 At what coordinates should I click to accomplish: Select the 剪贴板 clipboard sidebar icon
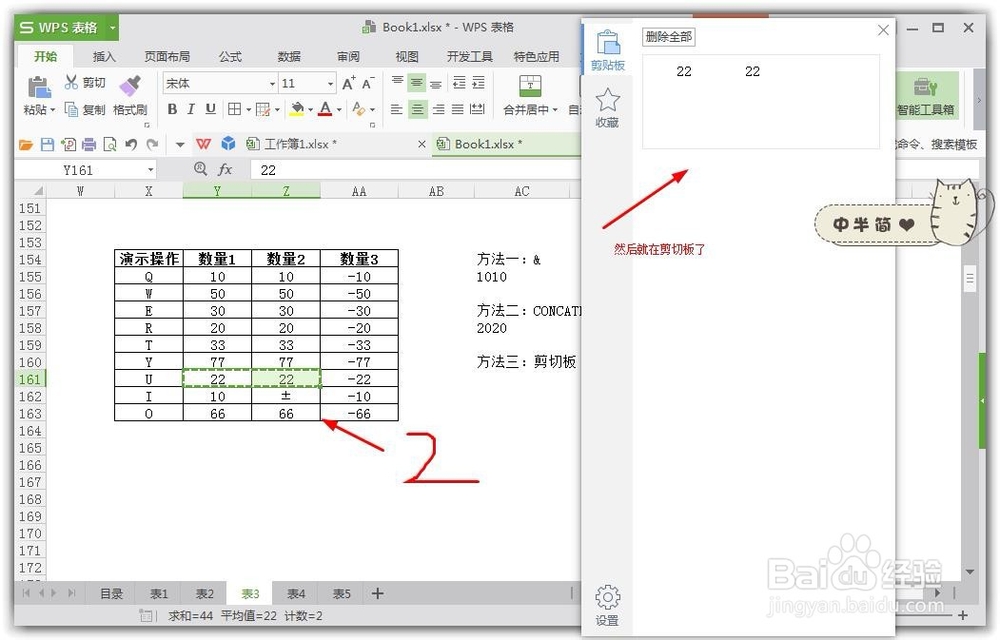click(x=607, y=48)
